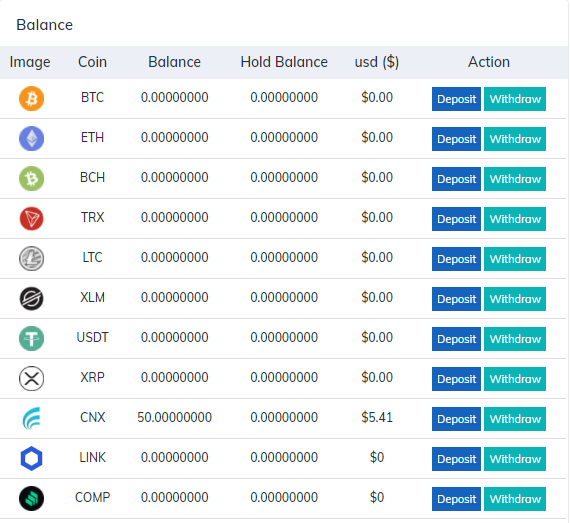Withdraw from the BTC wallet
The image size is (570, 523).
coord(515,99)
